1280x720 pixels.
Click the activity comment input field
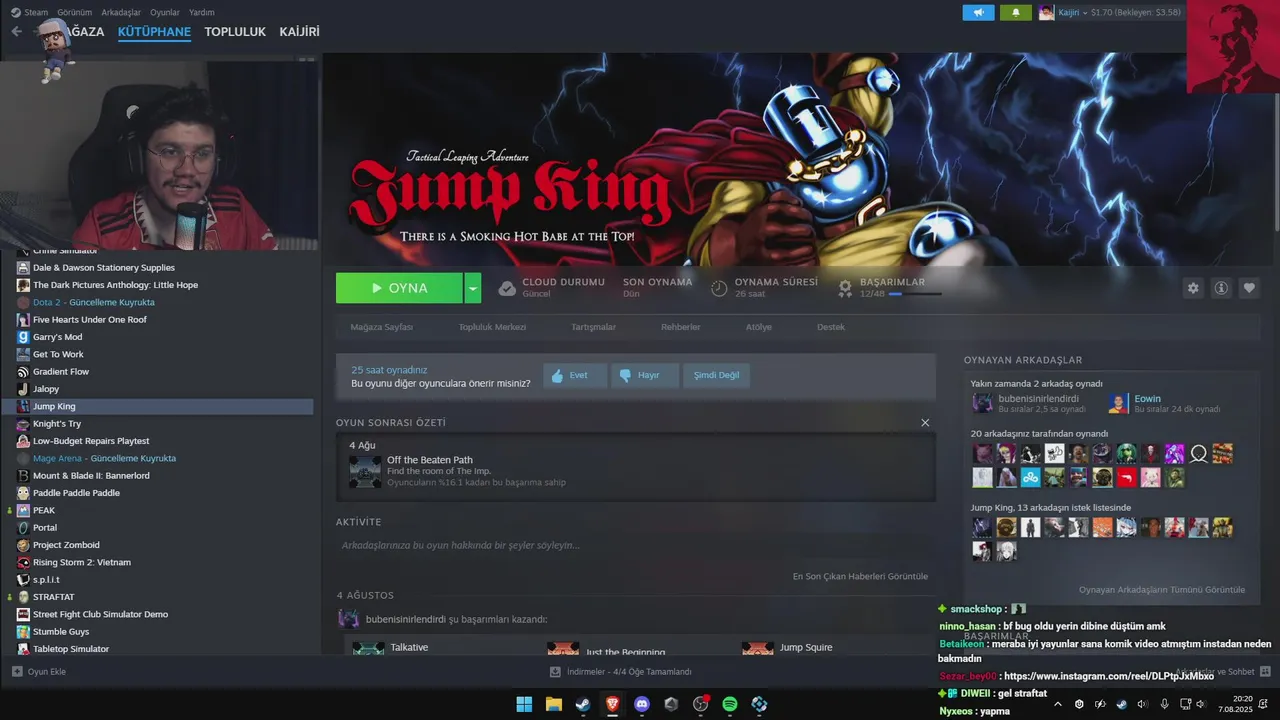coord(635,545)
